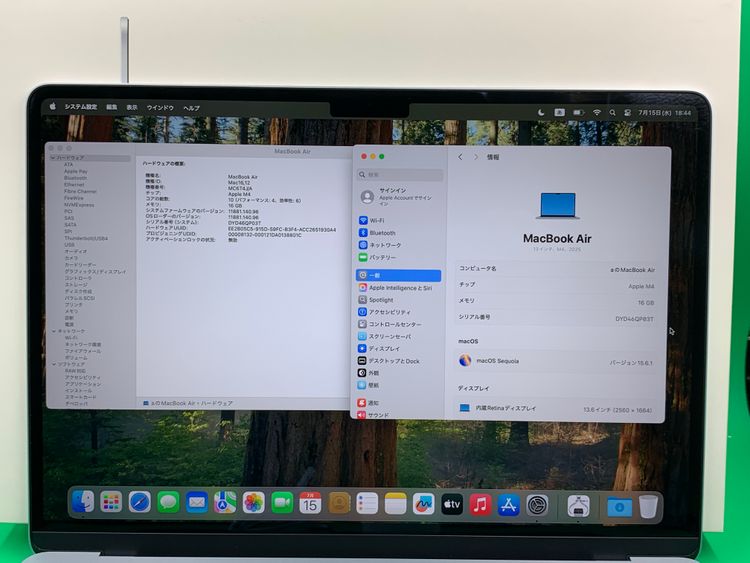Launch Apple TV from Dock
Image resolution: width=750 pixels, height=563 pixels.
click(x=452, y=505)
